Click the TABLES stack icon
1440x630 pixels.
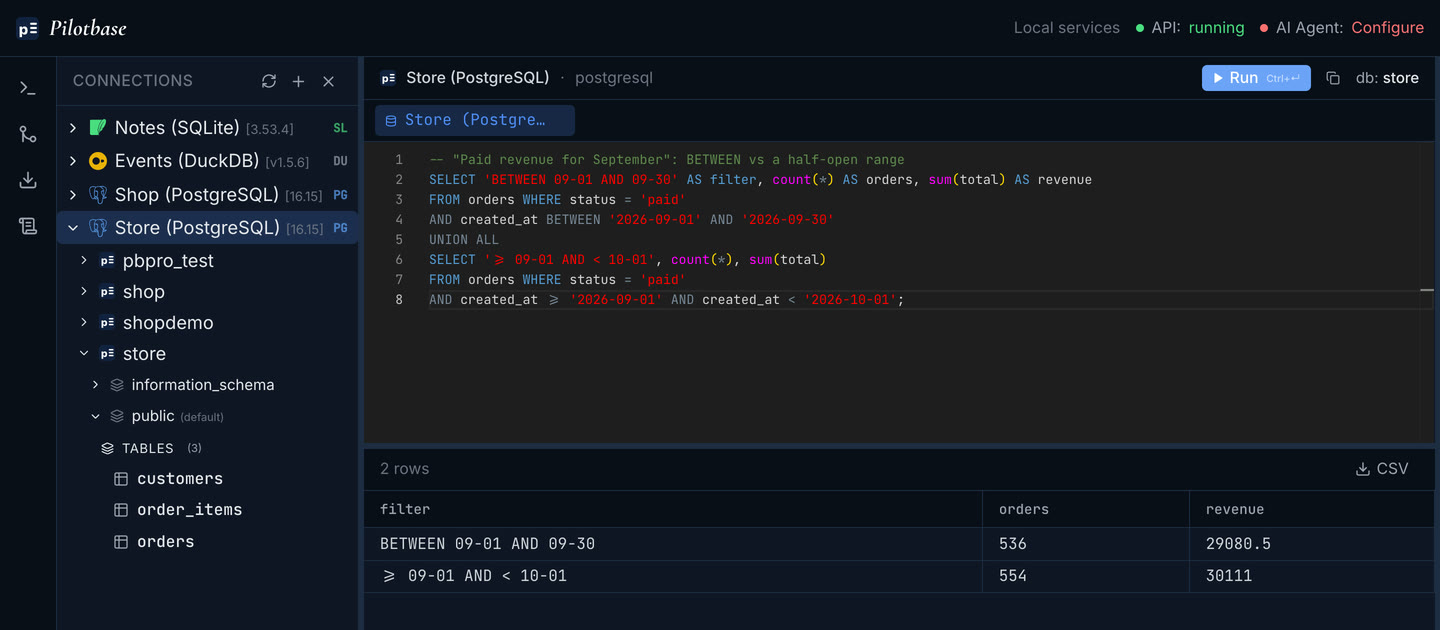coord(108,449)
